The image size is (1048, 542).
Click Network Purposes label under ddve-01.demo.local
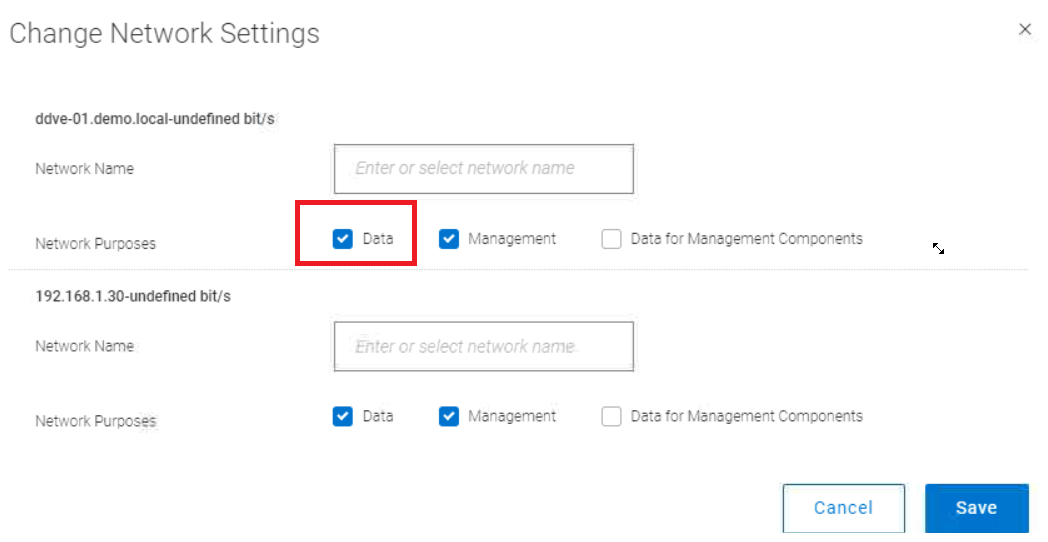[95, 243]
